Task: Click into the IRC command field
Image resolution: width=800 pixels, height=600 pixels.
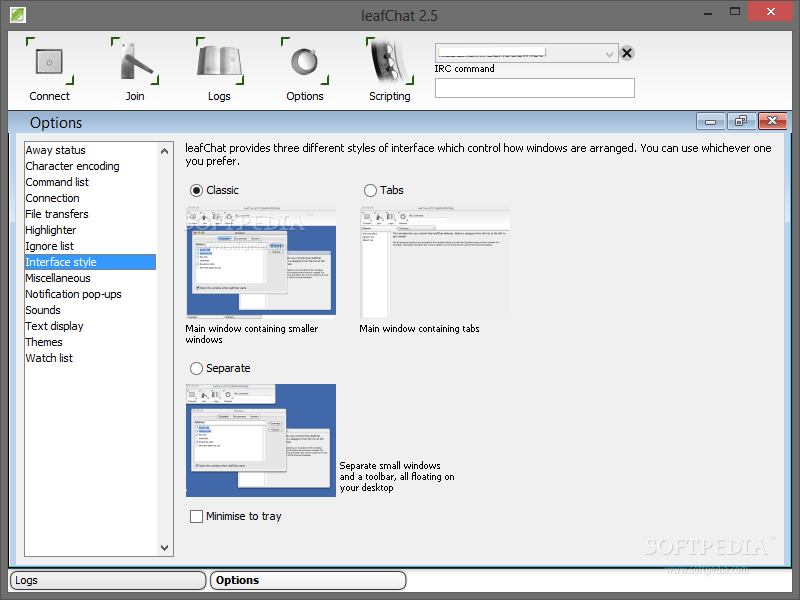Action: tap(535, 88)
